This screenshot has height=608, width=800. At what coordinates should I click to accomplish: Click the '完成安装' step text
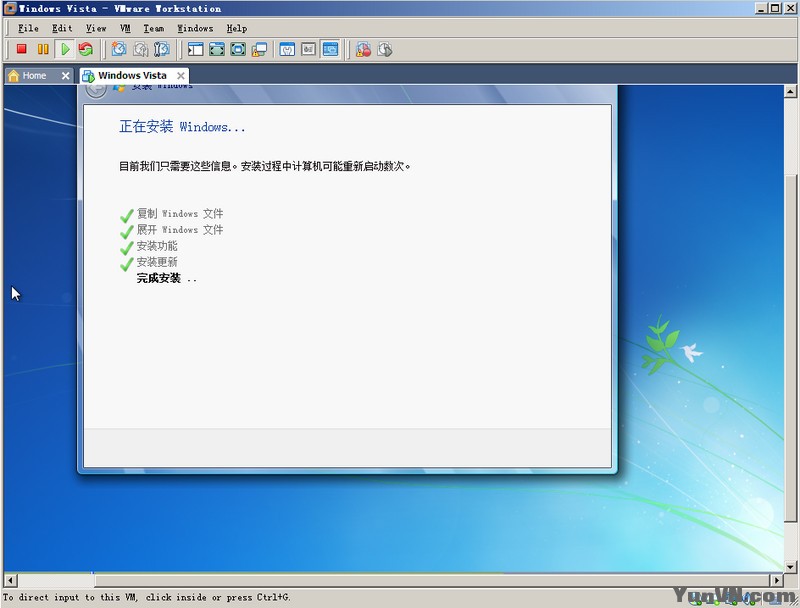click(159, 278)
